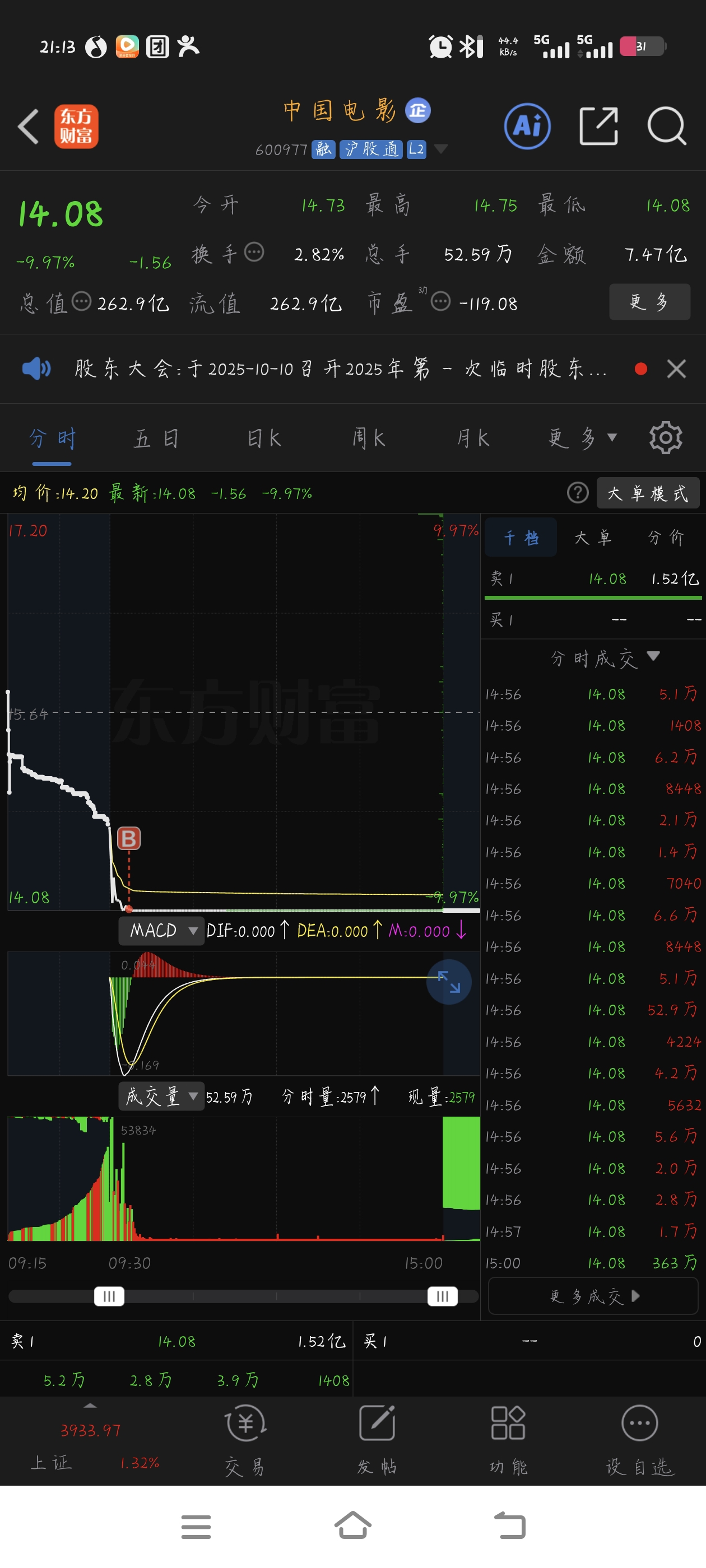Open the Ai assistant icon
The image size is (706, 1568).
[527, 127]
